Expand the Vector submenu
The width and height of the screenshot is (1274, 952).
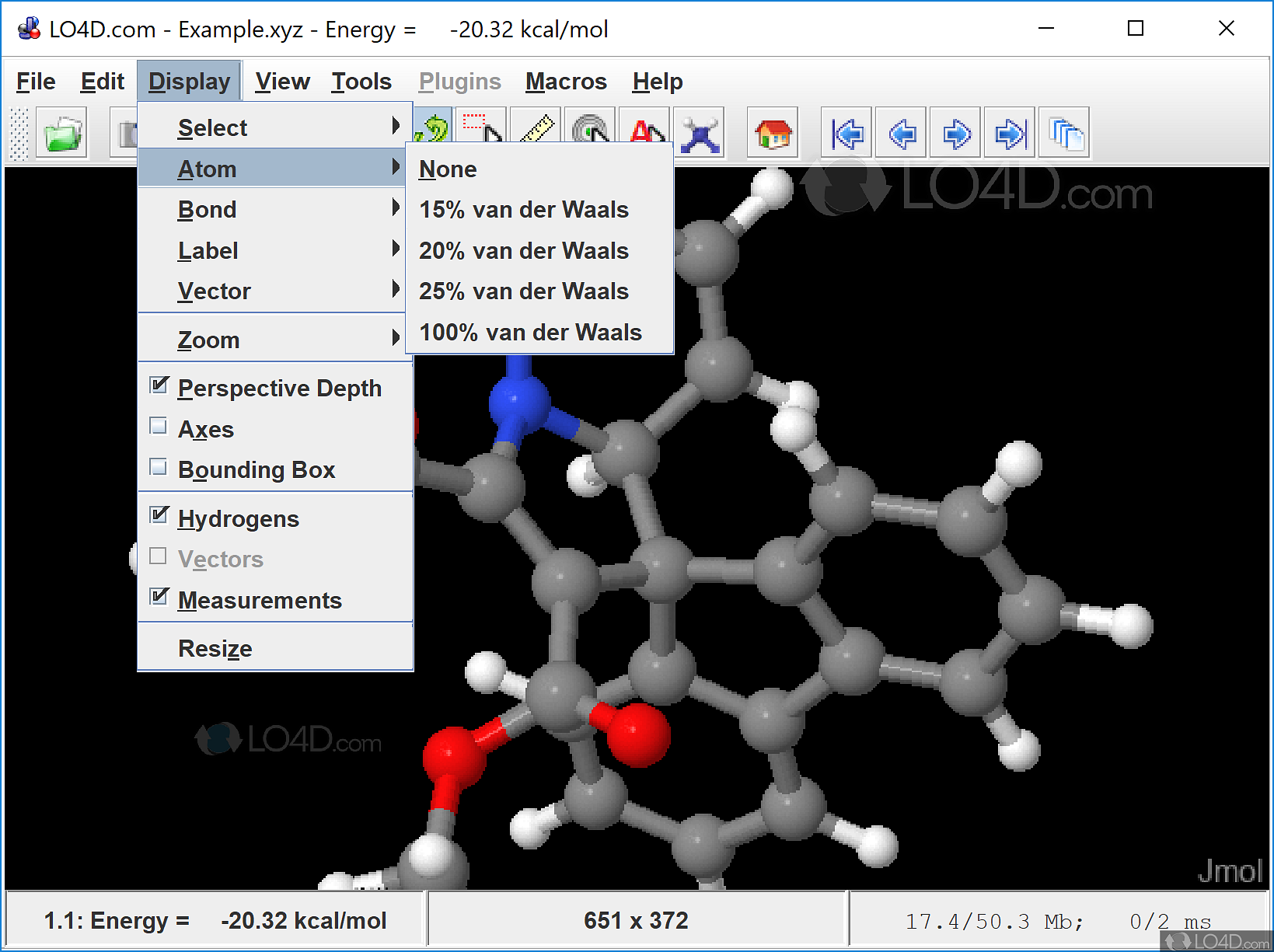272,291
